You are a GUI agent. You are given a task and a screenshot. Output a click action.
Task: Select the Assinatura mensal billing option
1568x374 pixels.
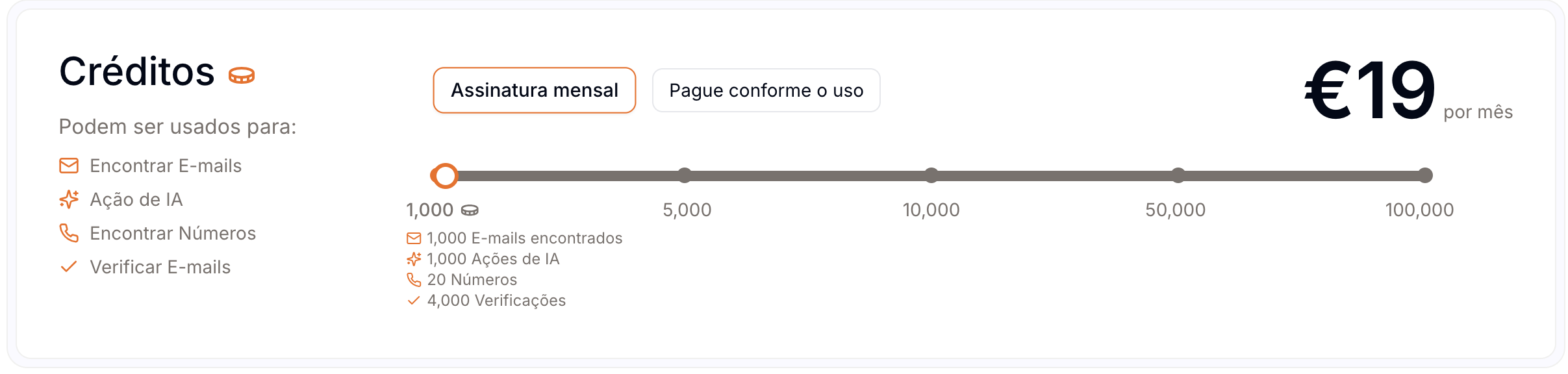tap(534, 90)
